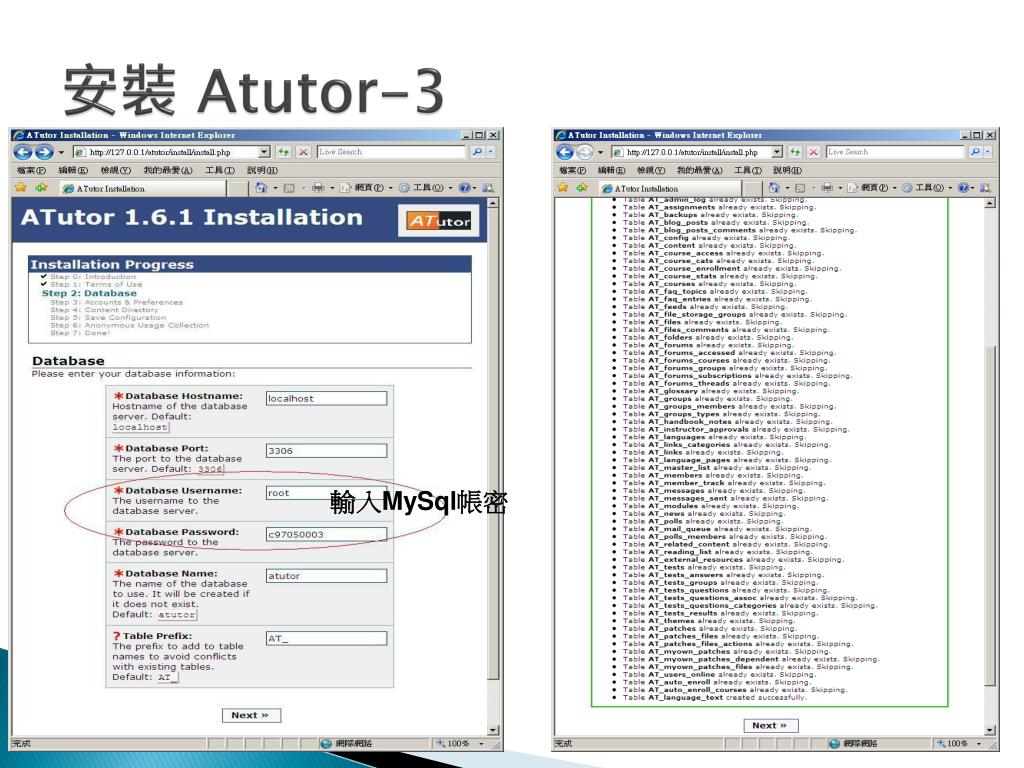Image resolution: width=1024 pixels, height=768 pixels.
Task: Open 檔案(F) menu in right window
Action: [x=573, y=170]
